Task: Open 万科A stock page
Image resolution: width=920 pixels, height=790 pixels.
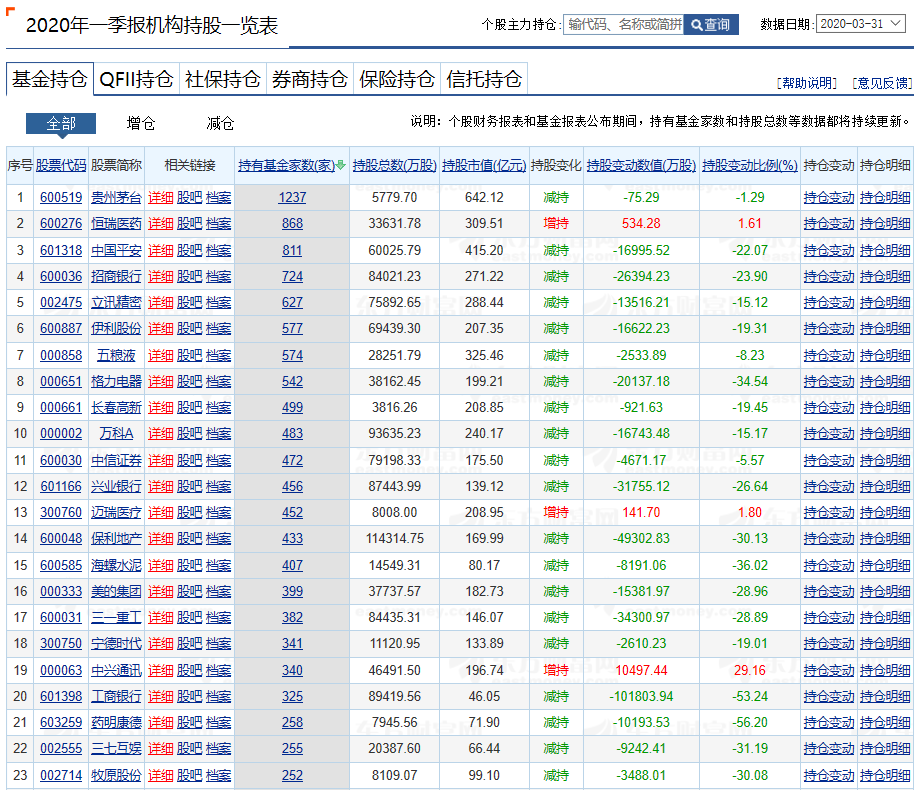Action: coord(116,433)
